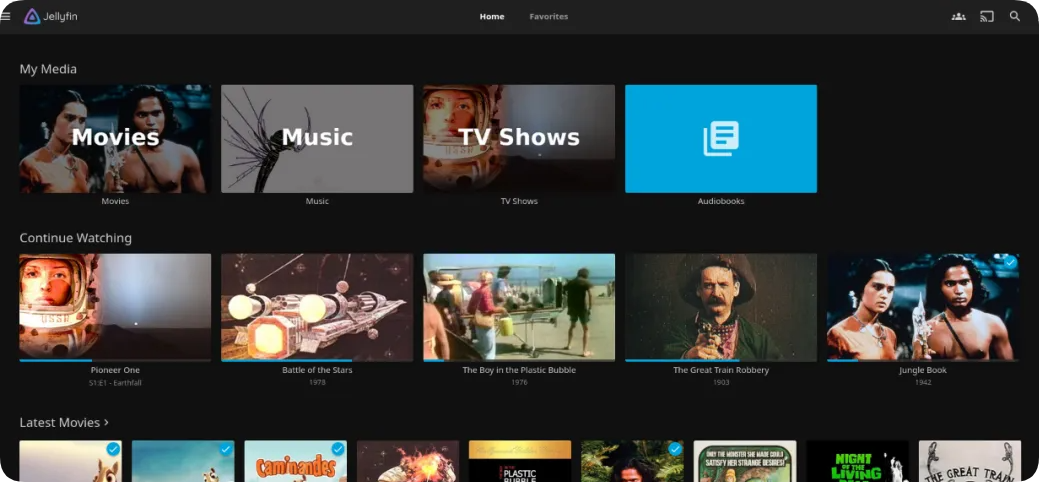Open the Movies library card

click(x=115, y=138)
